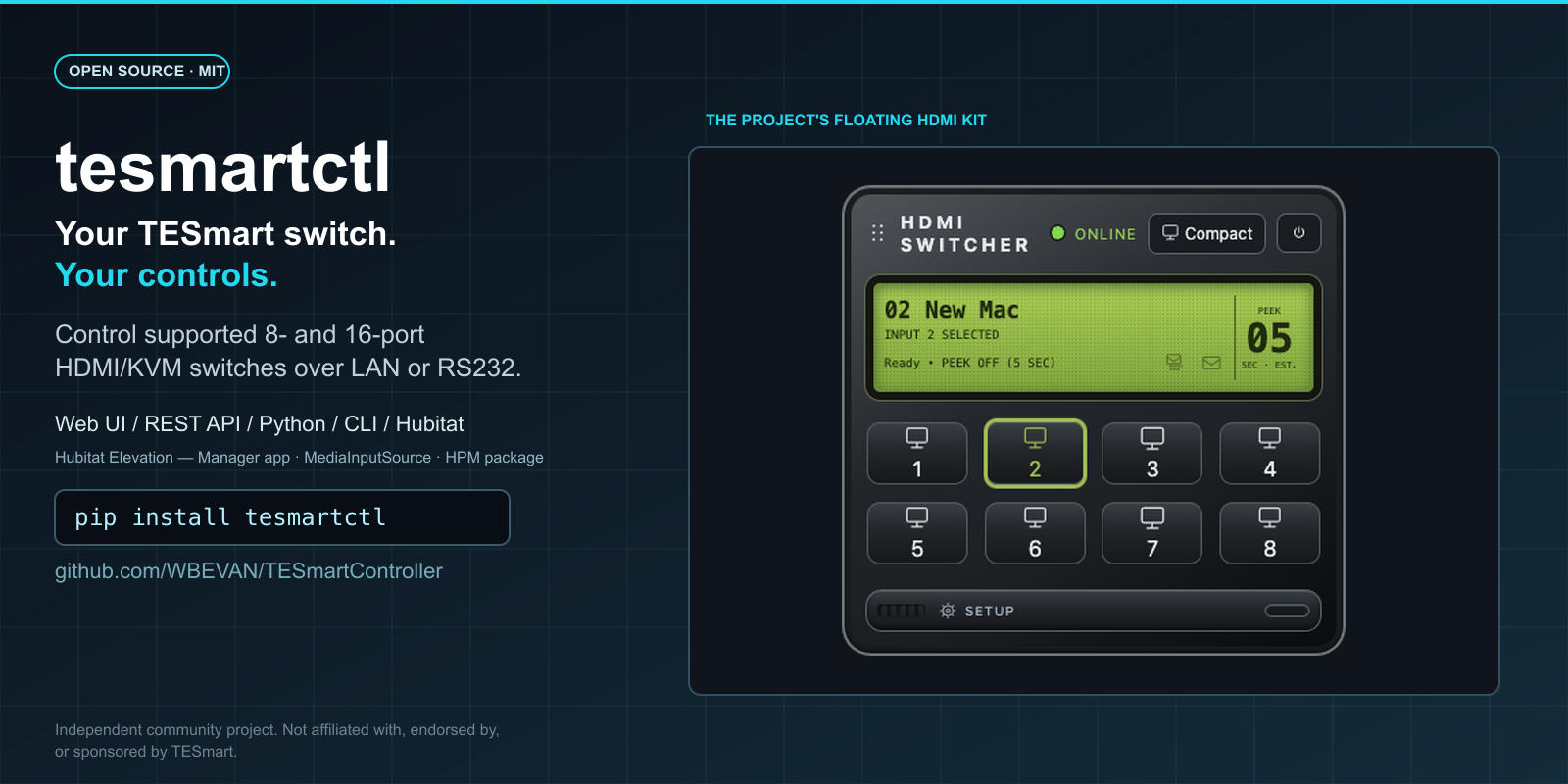The image size is (1568, 784).
Task: Click the envelope icon on the LCD
Action: [1211, 363]
